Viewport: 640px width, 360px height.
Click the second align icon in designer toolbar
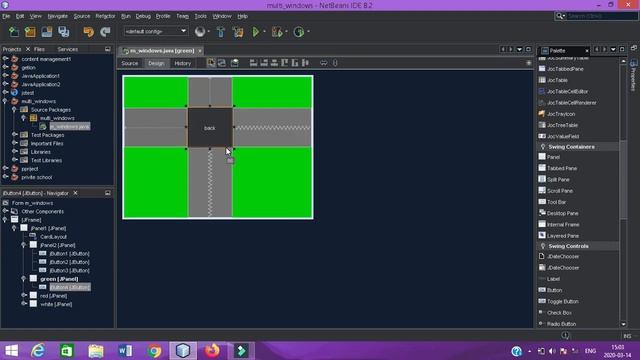264,63
